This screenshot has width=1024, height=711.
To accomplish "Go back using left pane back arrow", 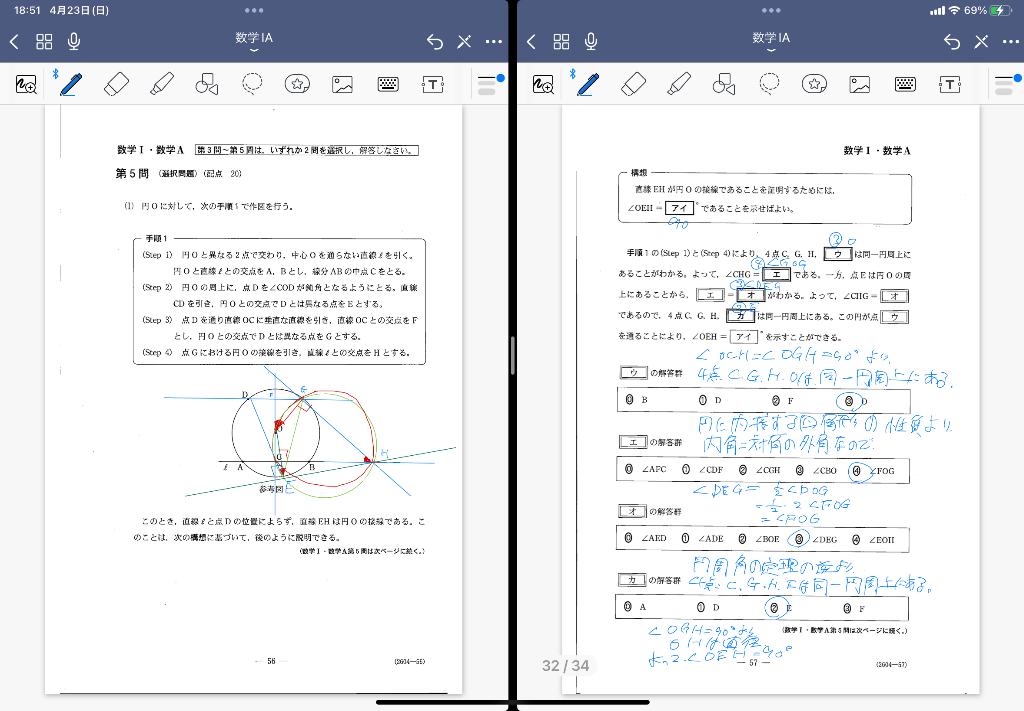I will (x=14, y=41).
